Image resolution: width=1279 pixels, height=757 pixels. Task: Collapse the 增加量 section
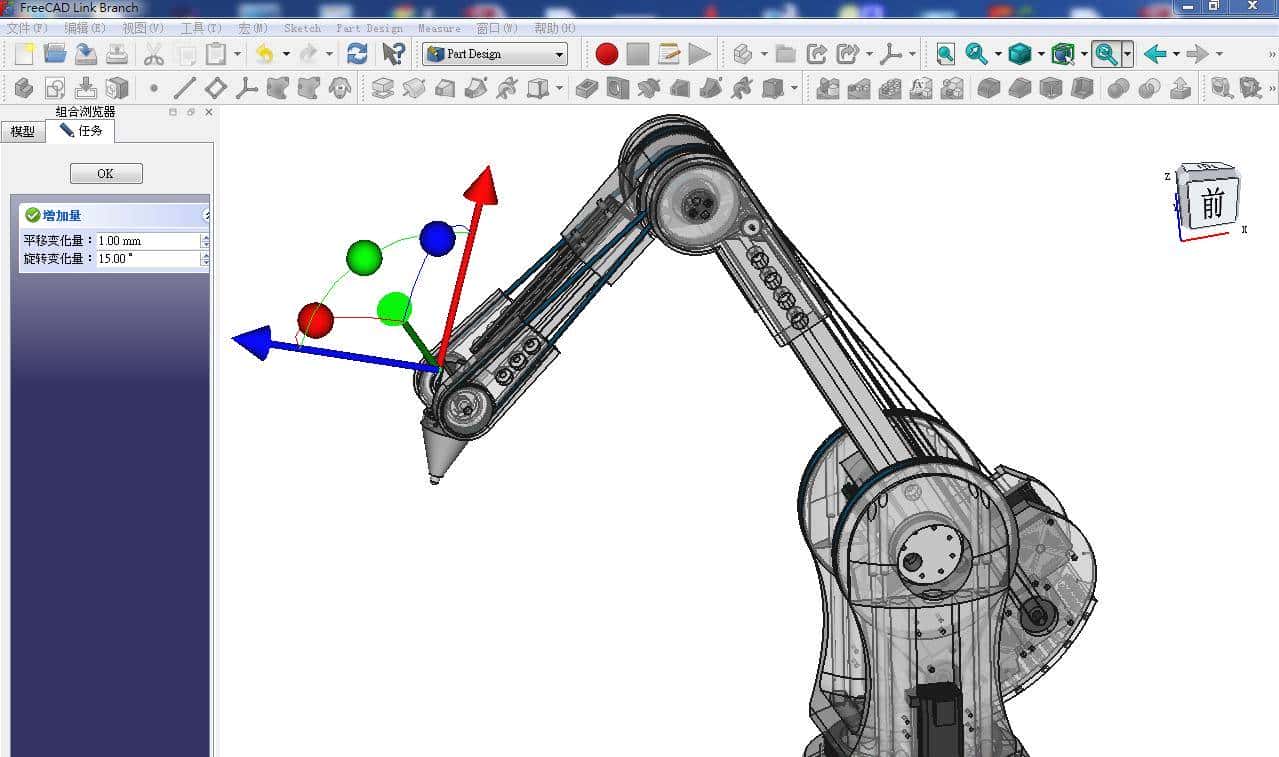pos(206,215)
